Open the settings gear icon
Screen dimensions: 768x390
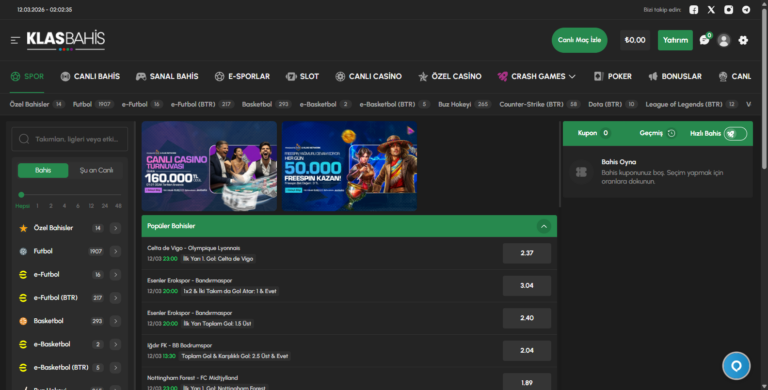point(743,40)
